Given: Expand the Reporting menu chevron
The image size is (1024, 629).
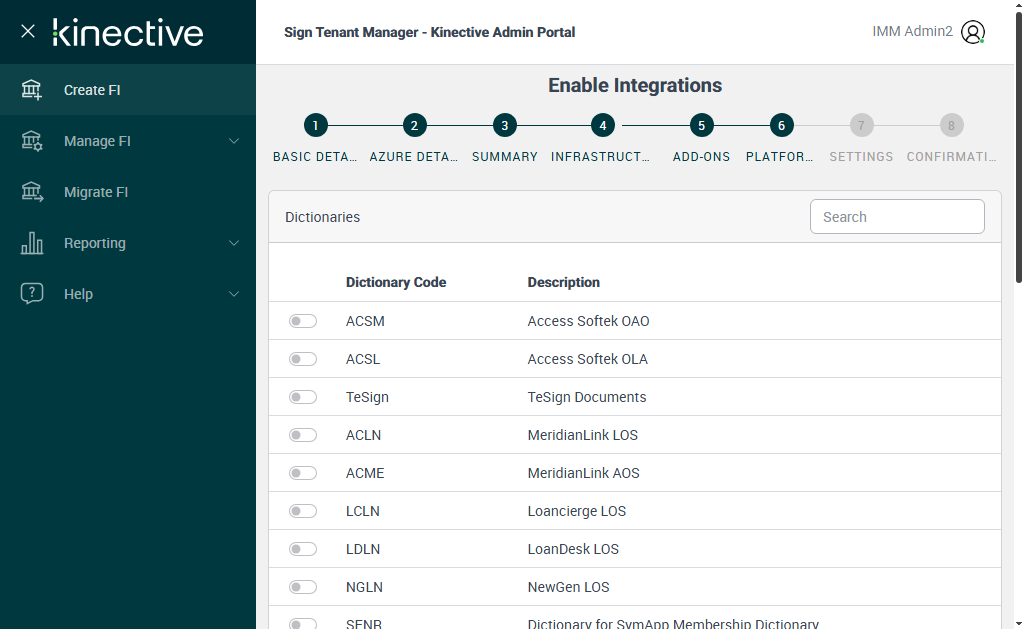Looking at the screenshot, I should [x=234, y=243].
